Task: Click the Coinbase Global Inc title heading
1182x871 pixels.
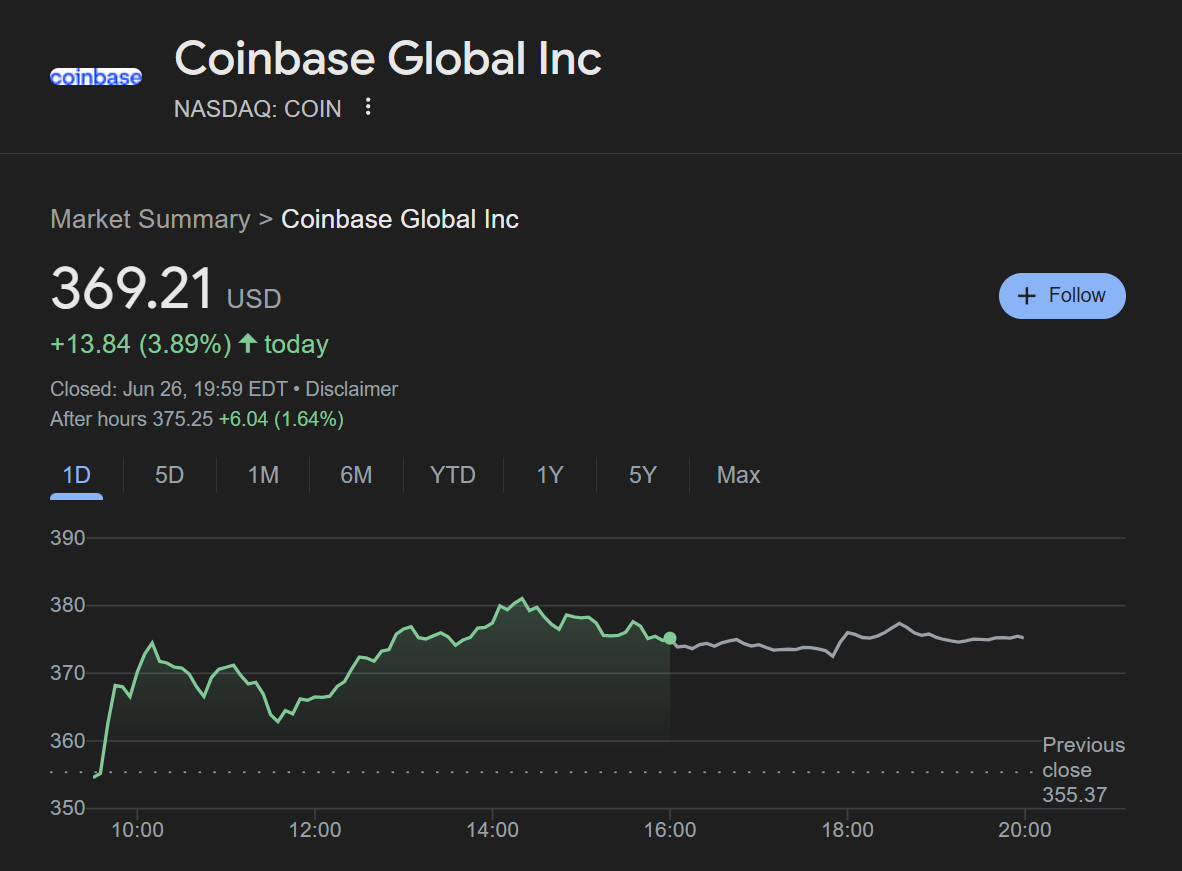Action: 388,59
